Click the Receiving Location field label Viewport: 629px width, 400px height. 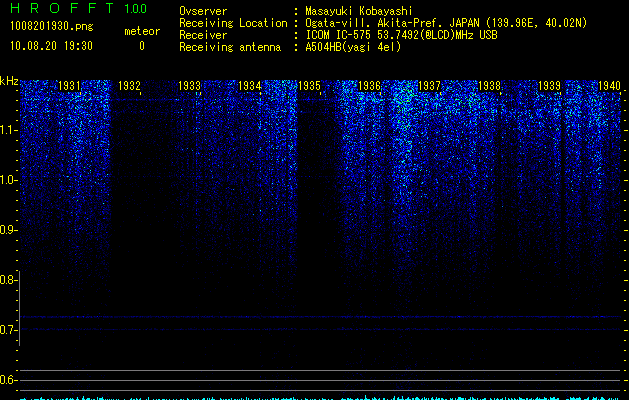pyautogui.click(x=233, y=23)
